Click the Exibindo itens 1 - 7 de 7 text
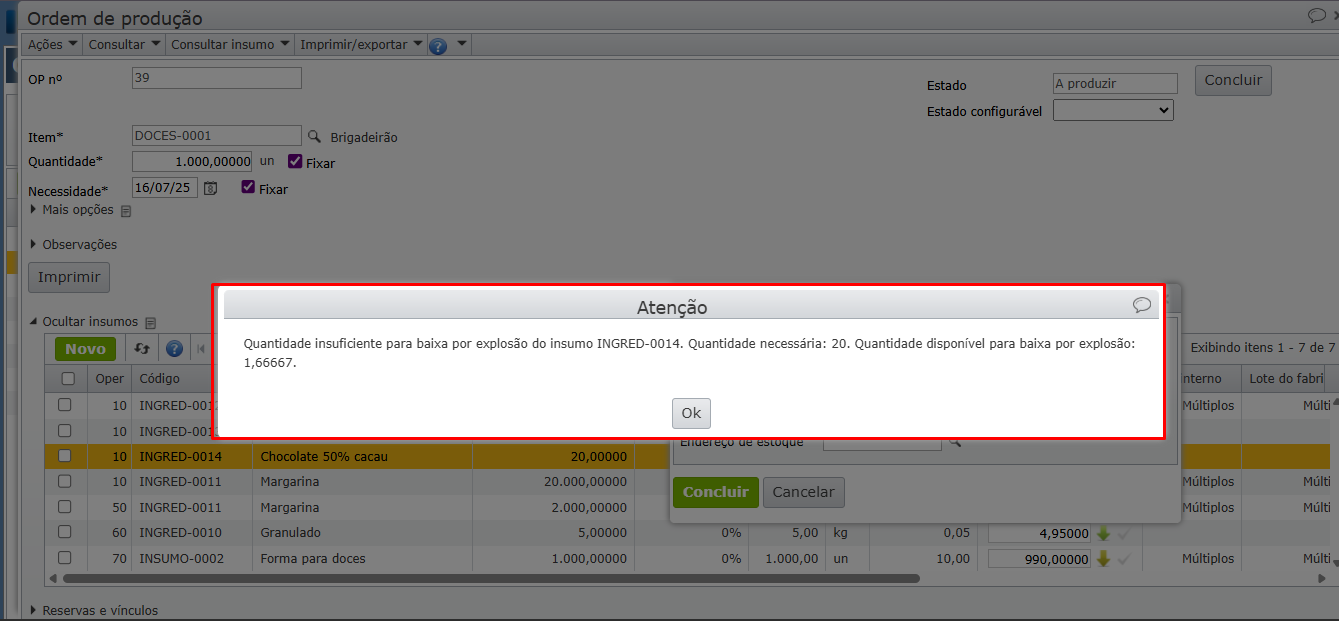1339x621 pixels. pyautogui.click(x=1263, y=347)
